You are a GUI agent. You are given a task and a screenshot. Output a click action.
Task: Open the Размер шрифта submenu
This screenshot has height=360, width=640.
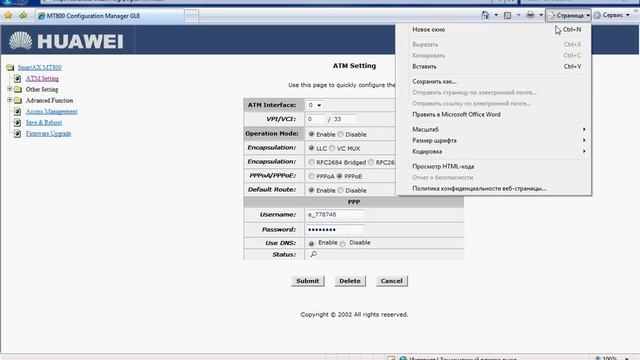pos(494,140)
